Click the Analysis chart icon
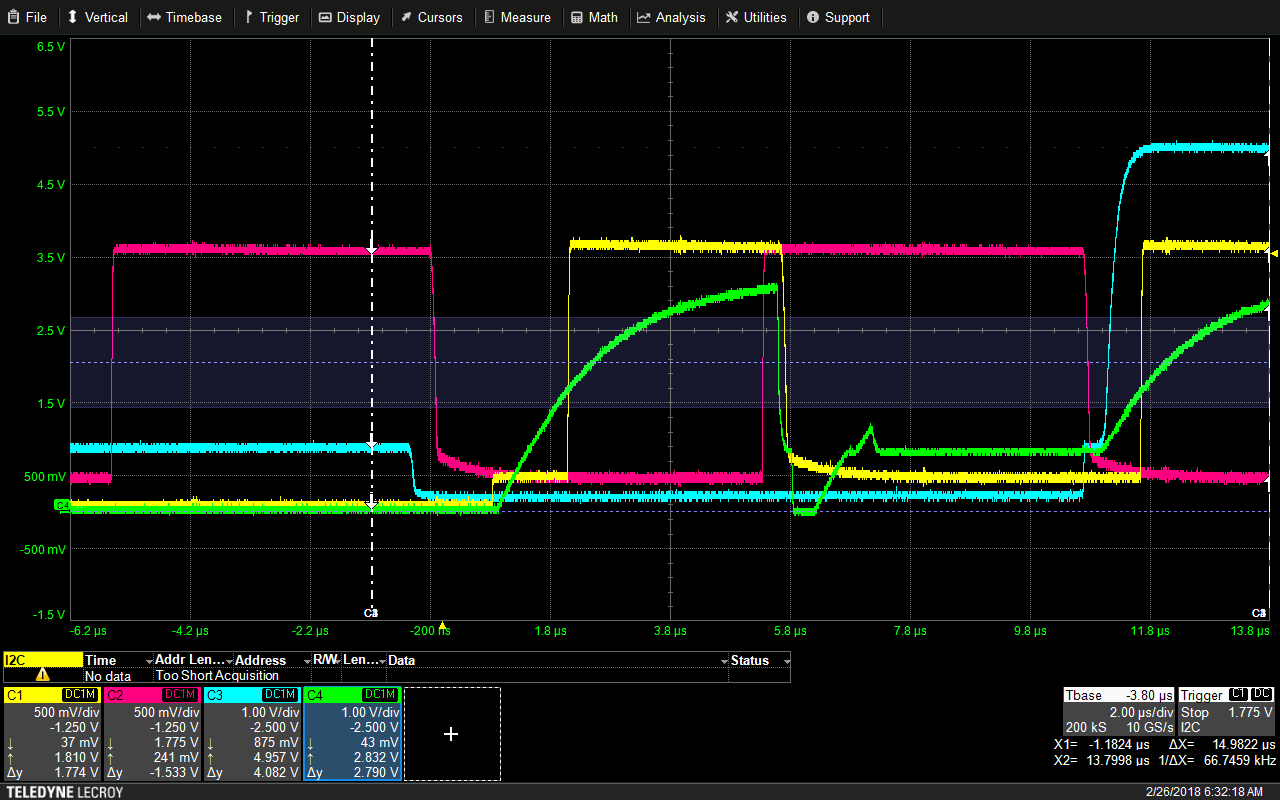Viewport: 1280px width, 800px height. pyautogui.click(x=644, y=17)
